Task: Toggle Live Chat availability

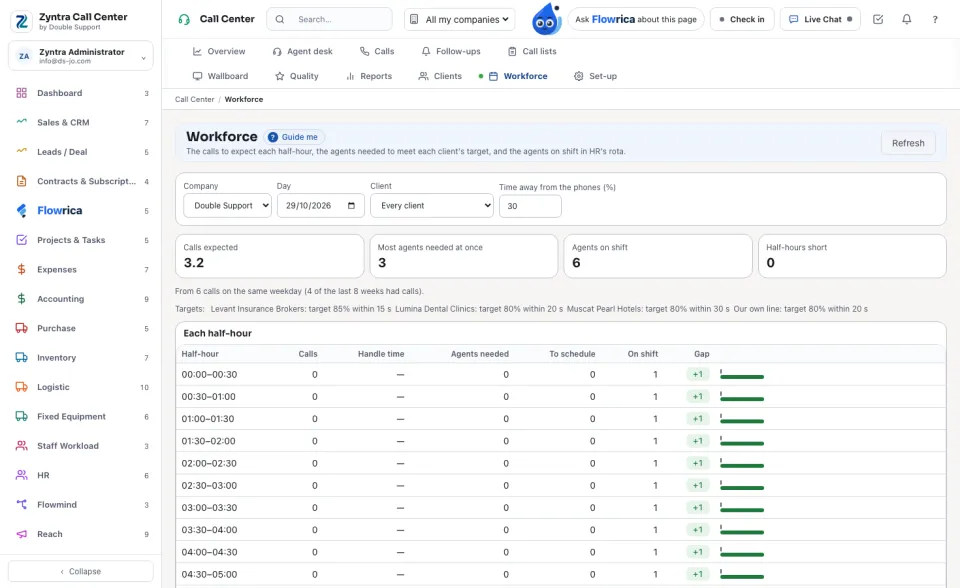Action: 820,20
